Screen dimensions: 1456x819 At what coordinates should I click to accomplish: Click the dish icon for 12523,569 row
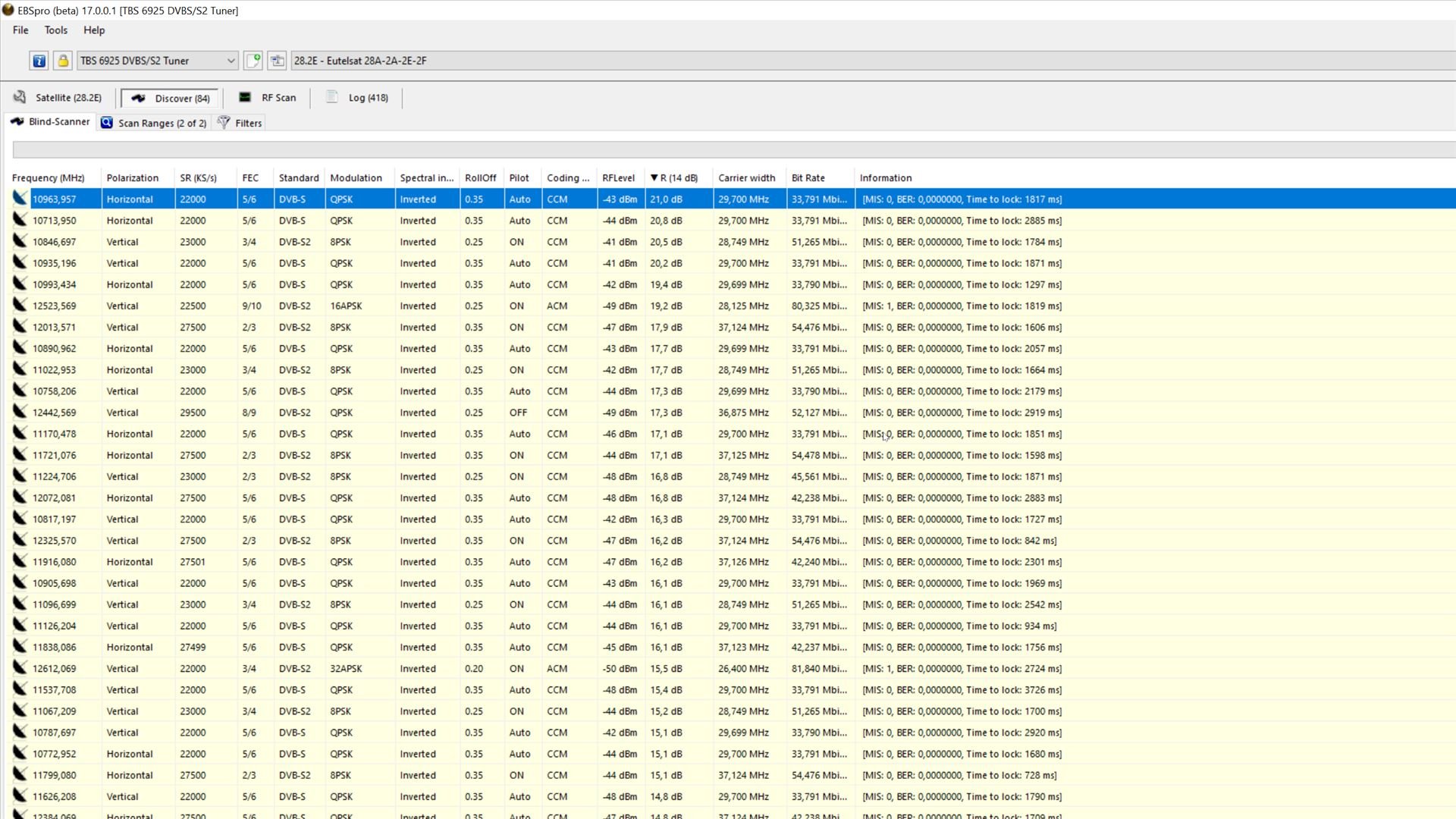(20, 306)
